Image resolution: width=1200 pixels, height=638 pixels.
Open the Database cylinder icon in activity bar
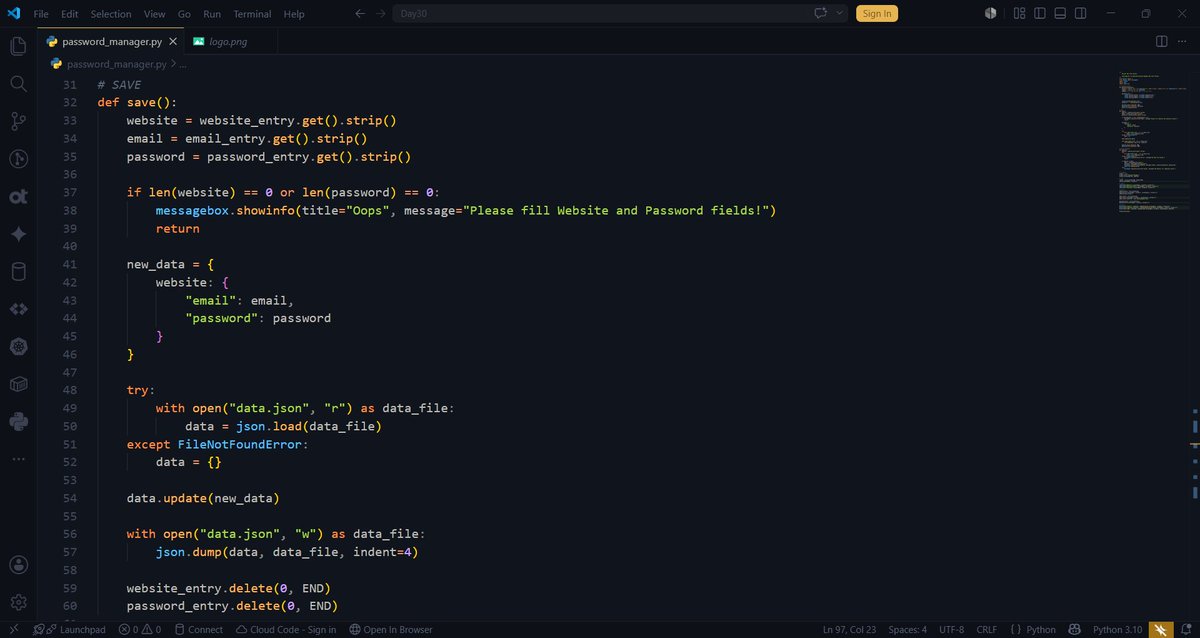click(x=18, y=271)
